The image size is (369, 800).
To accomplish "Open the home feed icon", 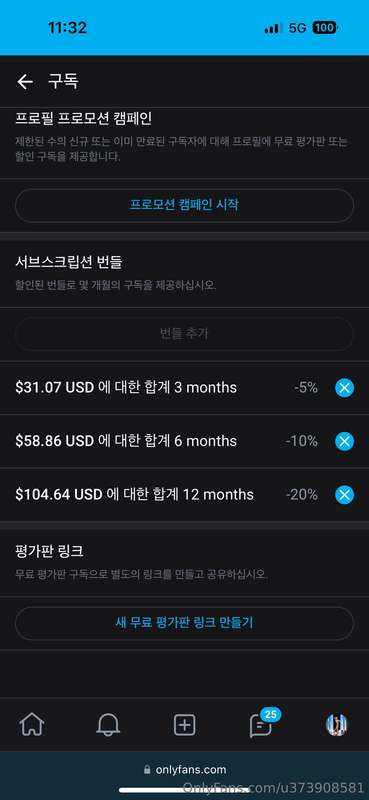I will (x=32, y=724).
